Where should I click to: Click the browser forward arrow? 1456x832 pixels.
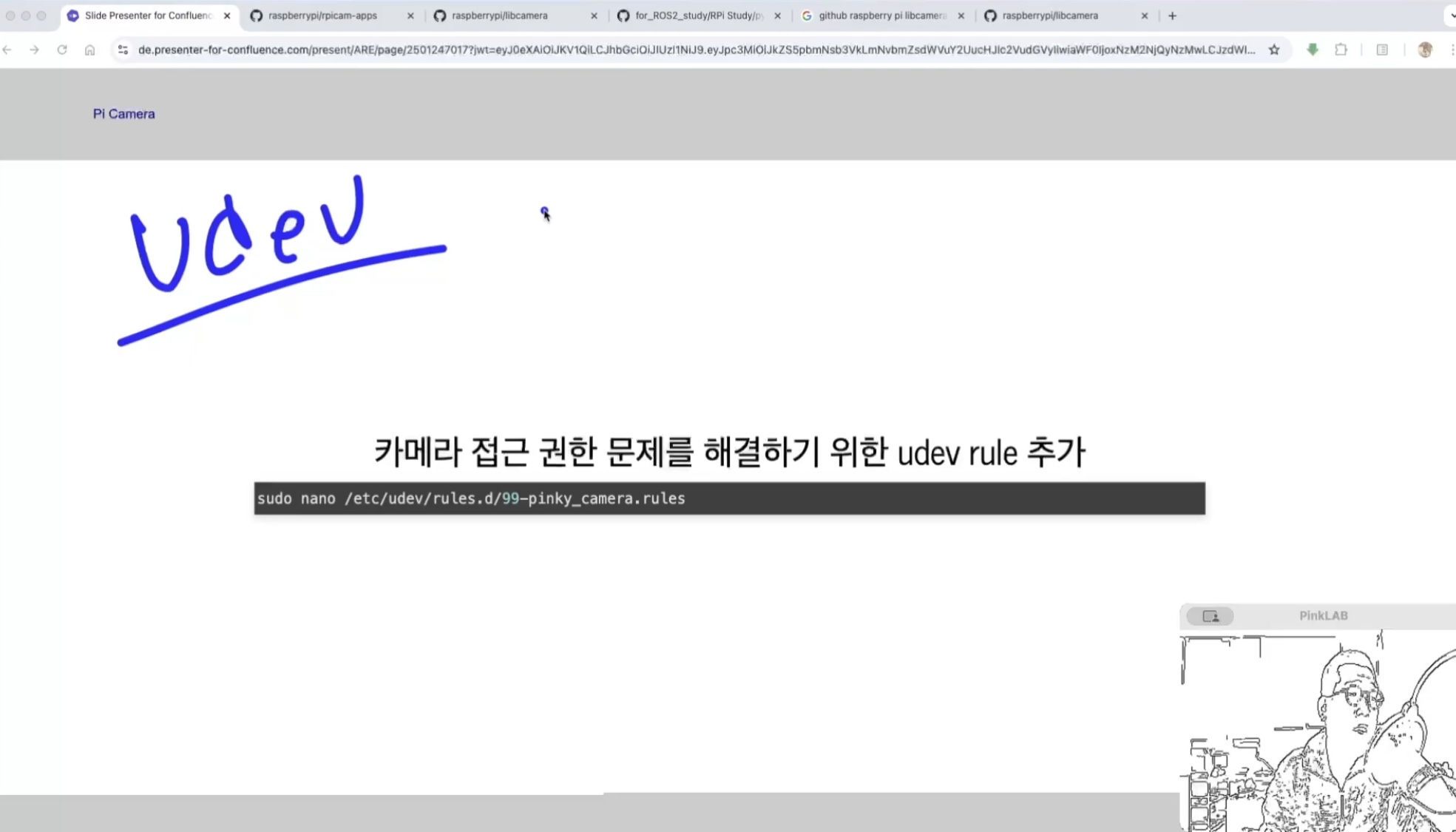35,50
